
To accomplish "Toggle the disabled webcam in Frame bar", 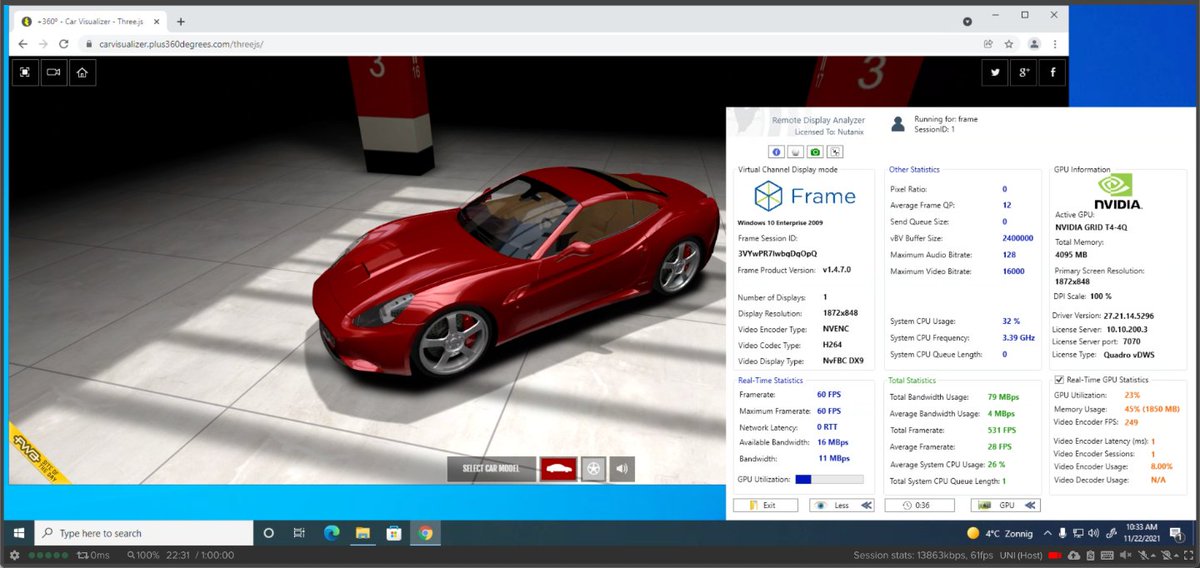I will (x=1165, y=555).
